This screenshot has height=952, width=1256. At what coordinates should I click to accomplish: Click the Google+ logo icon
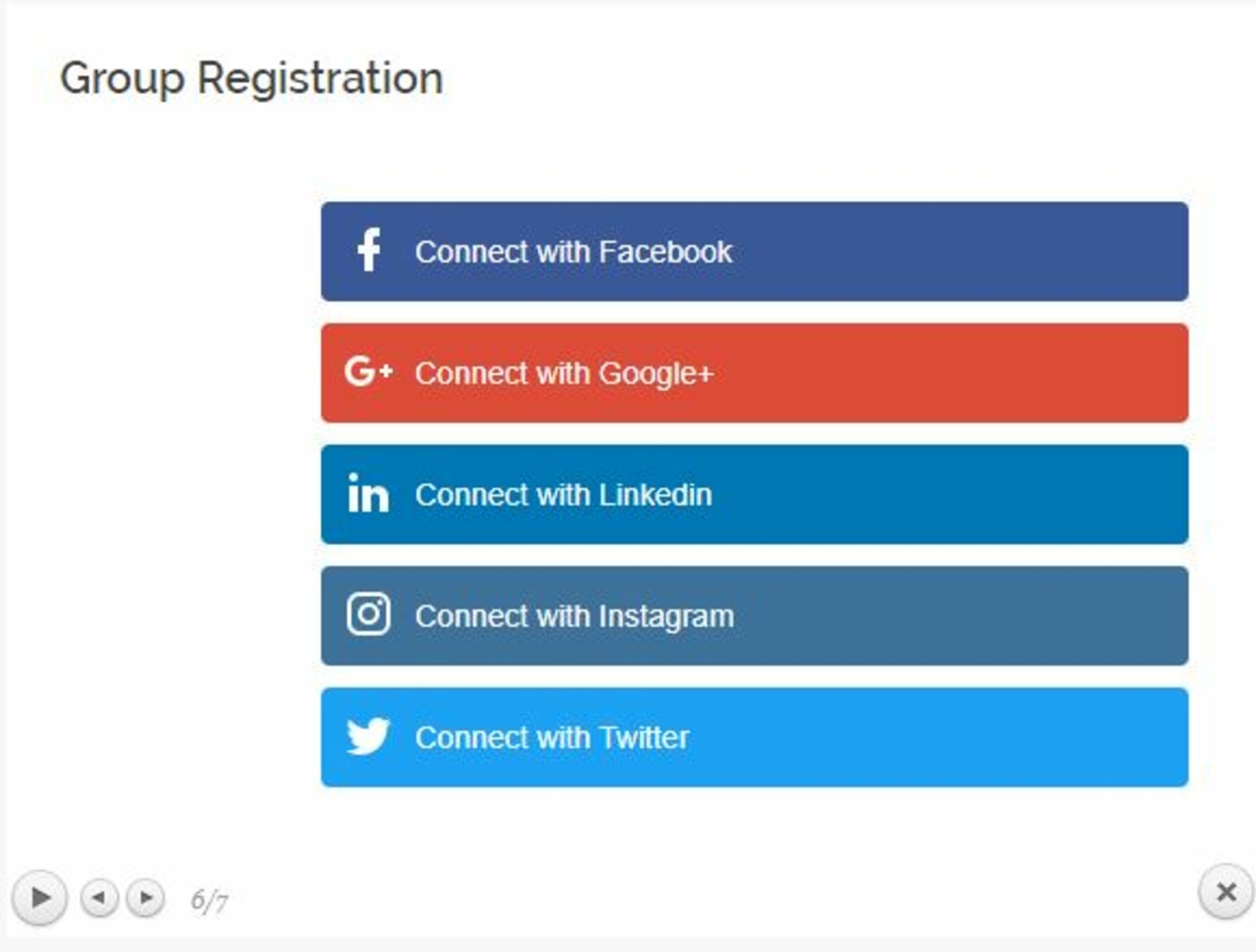pos(368,372)
